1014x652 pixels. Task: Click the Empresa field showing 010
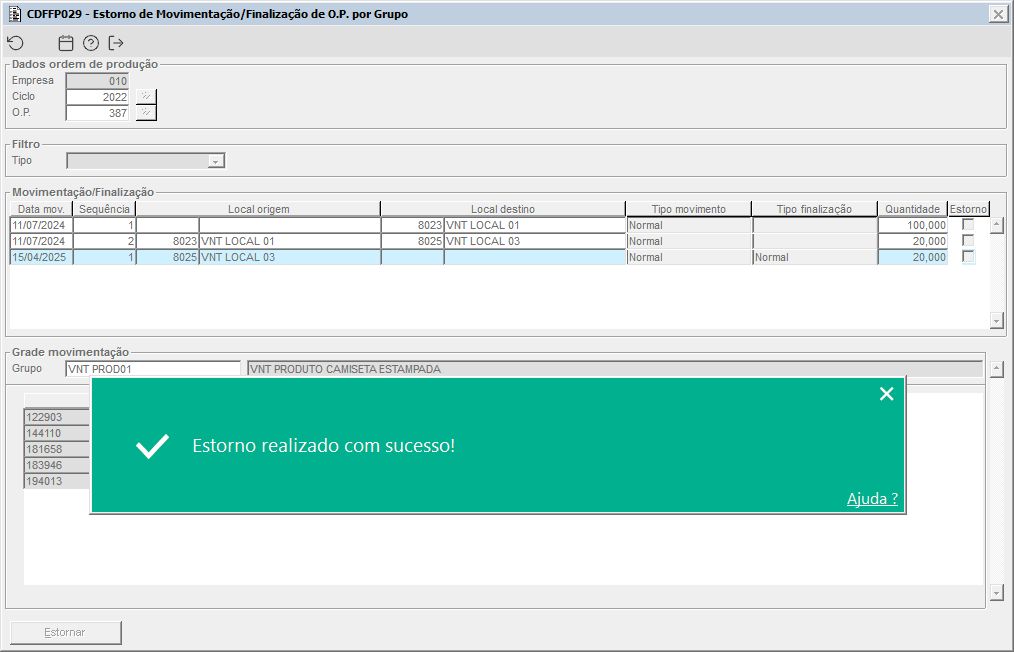click(97, 81)
